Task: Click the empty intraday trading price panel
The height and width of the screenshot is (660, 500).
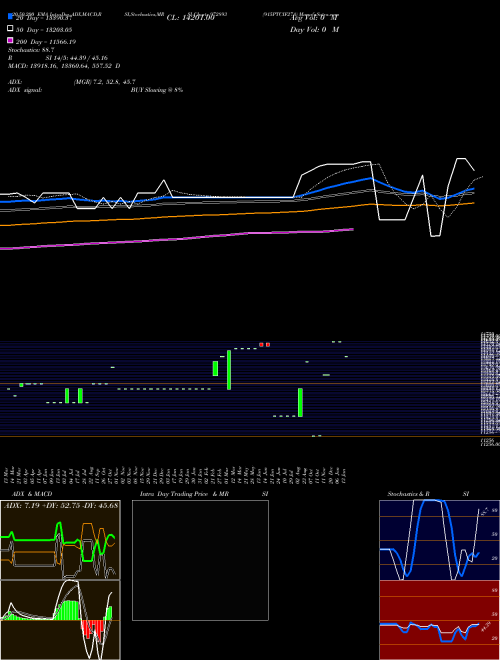Action: (200, 560)
